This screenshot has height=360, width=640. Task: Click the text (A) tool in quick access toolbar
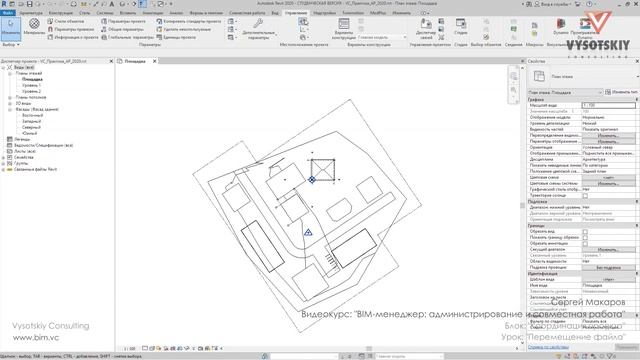click(112, 4)
